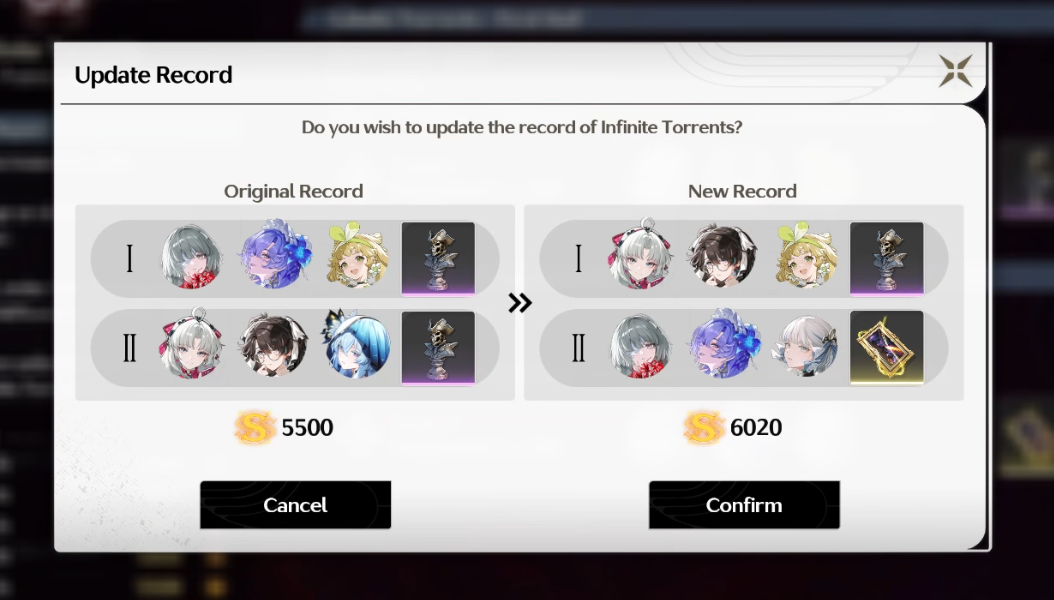1054x600 pixels.
Task: Click the gray-haired character in Original Record team I
Action: pos(192,258)
